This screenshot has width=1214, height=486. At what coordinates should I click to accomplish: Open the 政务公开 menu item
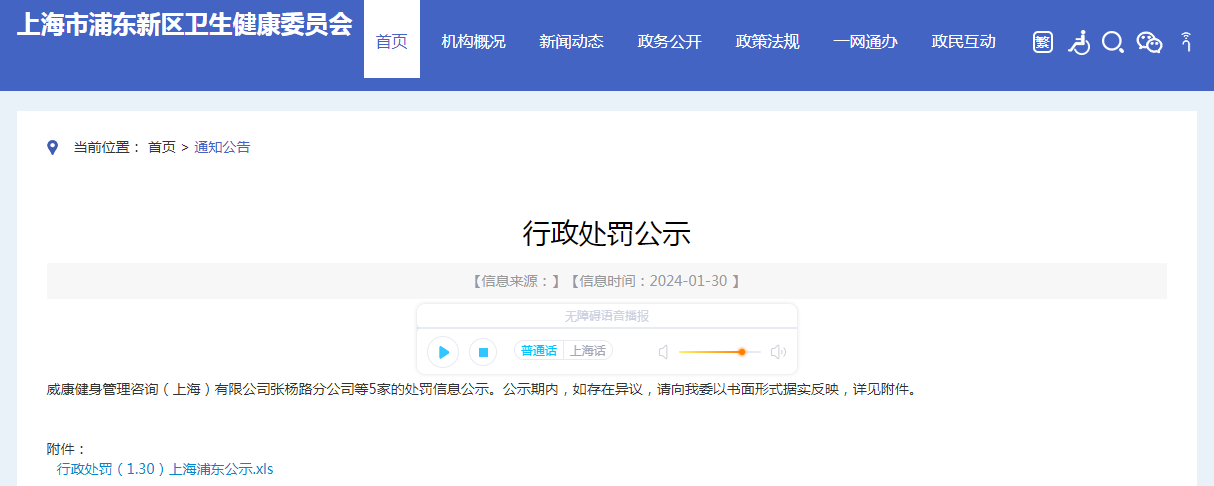pos(669,42)
